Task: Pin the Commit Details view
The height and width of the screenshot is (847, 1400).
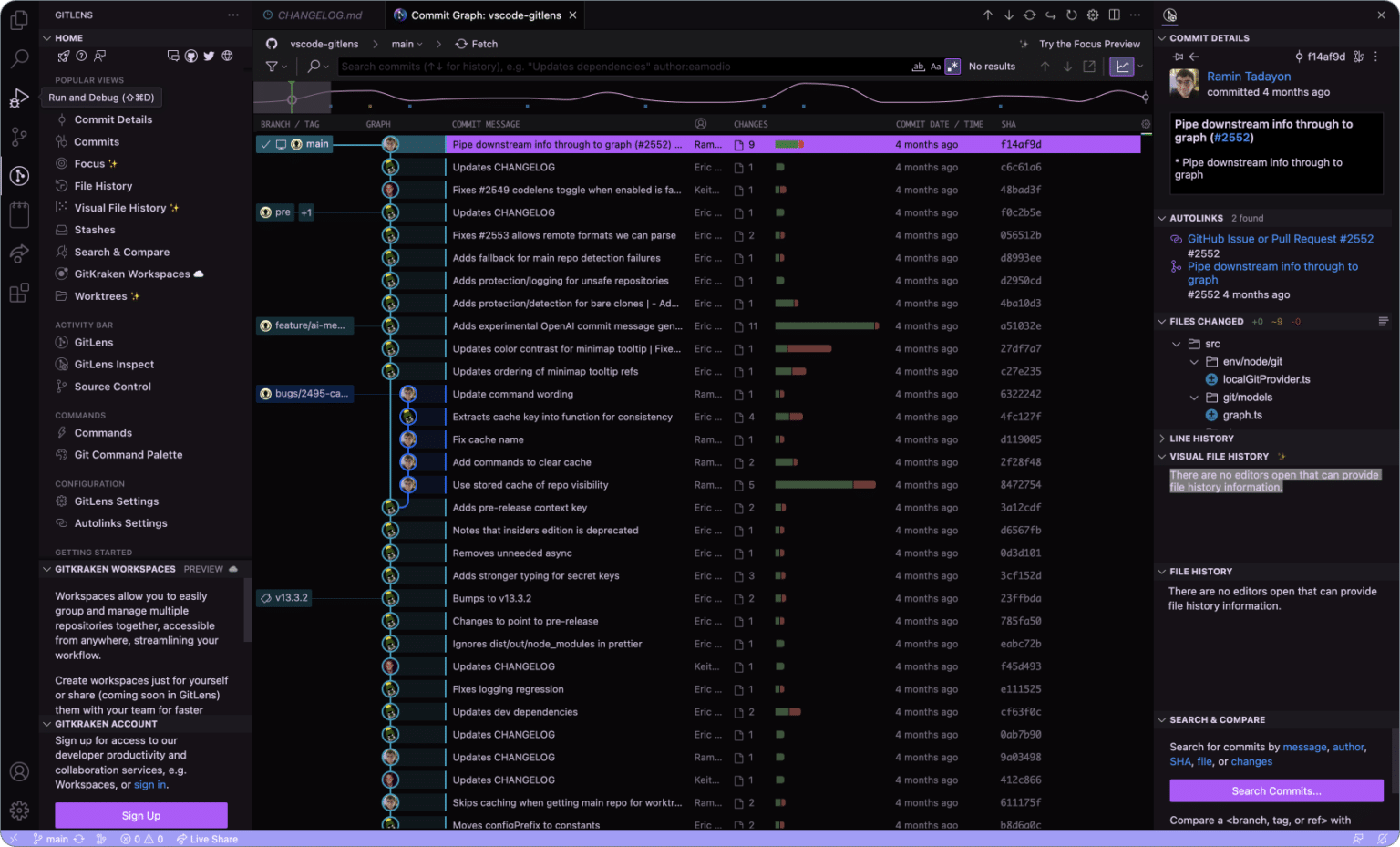Action: [x=1179, y=55]
